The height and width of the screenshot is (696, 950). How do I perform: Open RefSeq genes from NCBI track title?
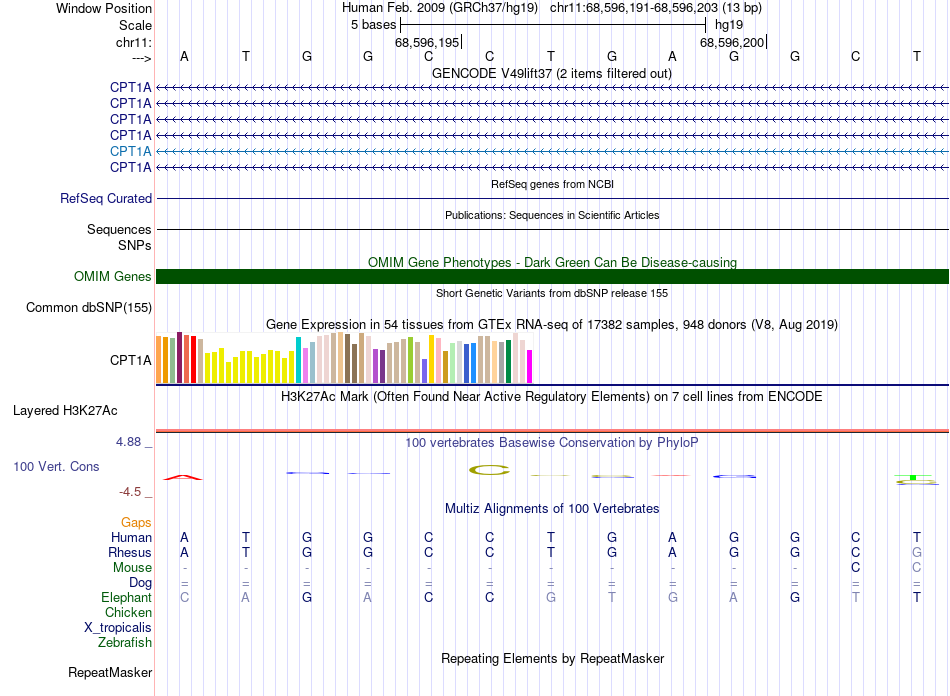(552, 184)
